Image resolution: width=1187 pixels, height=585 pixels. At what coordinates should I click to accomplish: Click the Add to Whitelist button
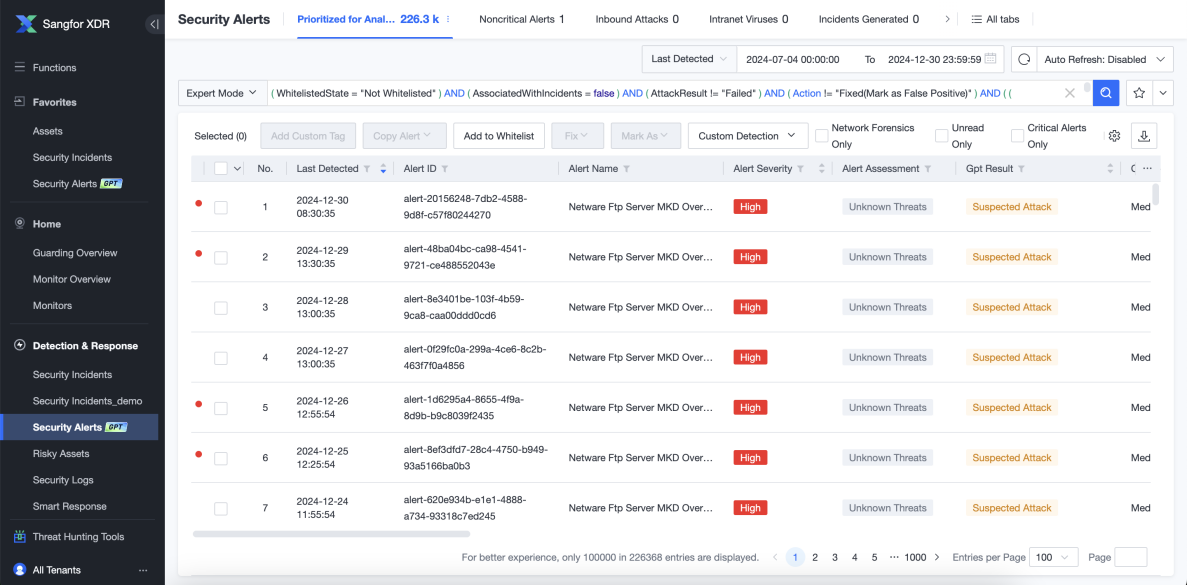pos(499,135)
